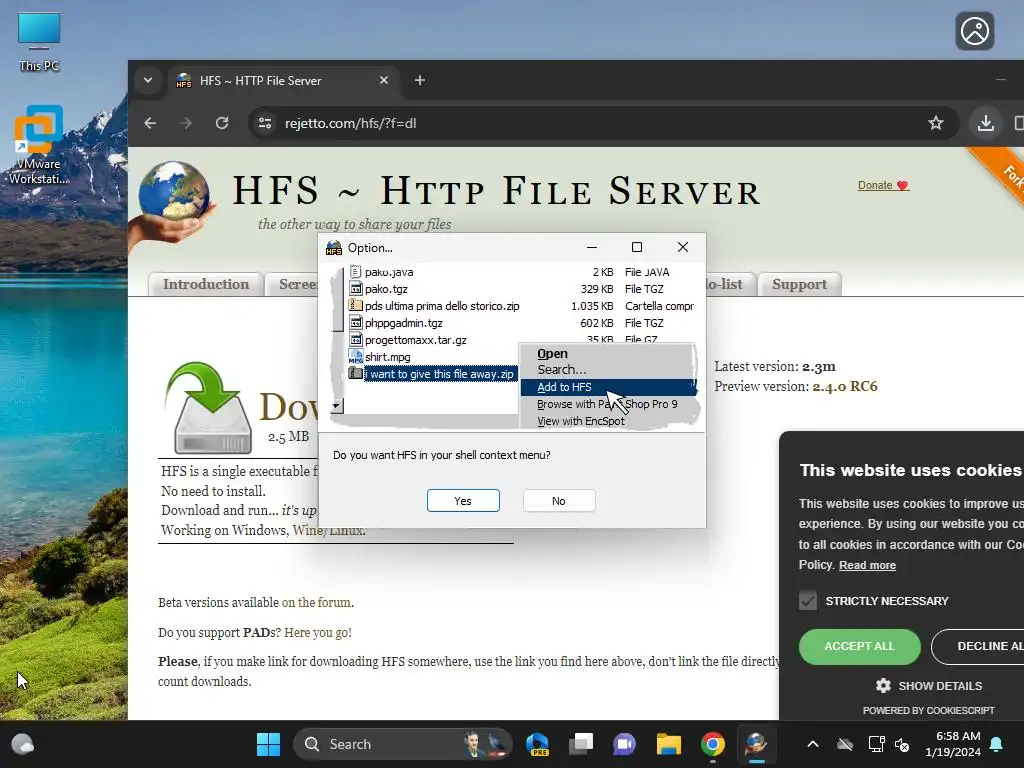The height and width of the screenshot is (768, 1024).
Task: Close the HFS ~ HTTP File Server tab
Action: pyautogui.click(x=384, y=80)
